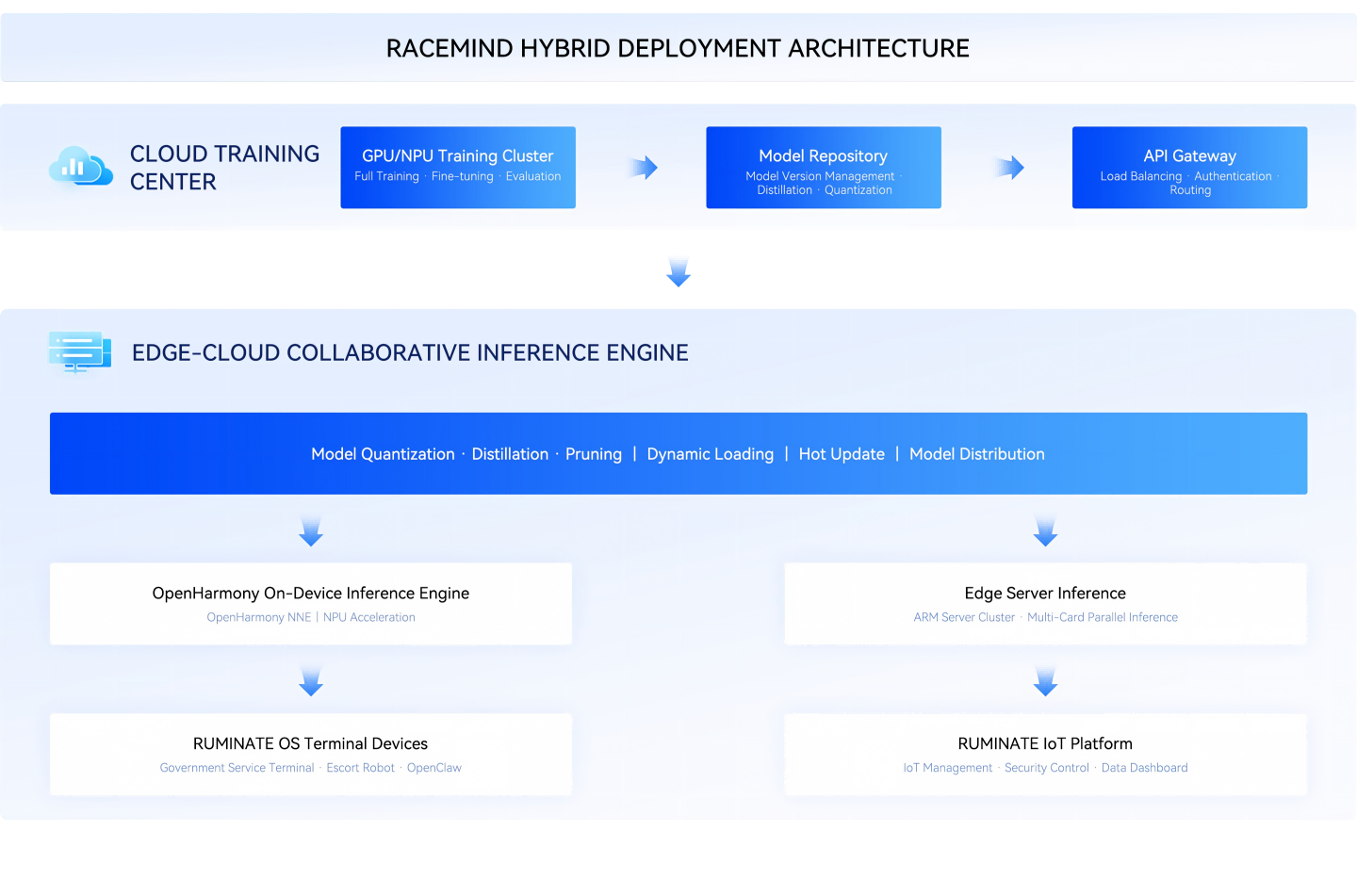The image size is (1357, 896).
Task: Click the Load Balancing label
Action: pos(1140,176)
